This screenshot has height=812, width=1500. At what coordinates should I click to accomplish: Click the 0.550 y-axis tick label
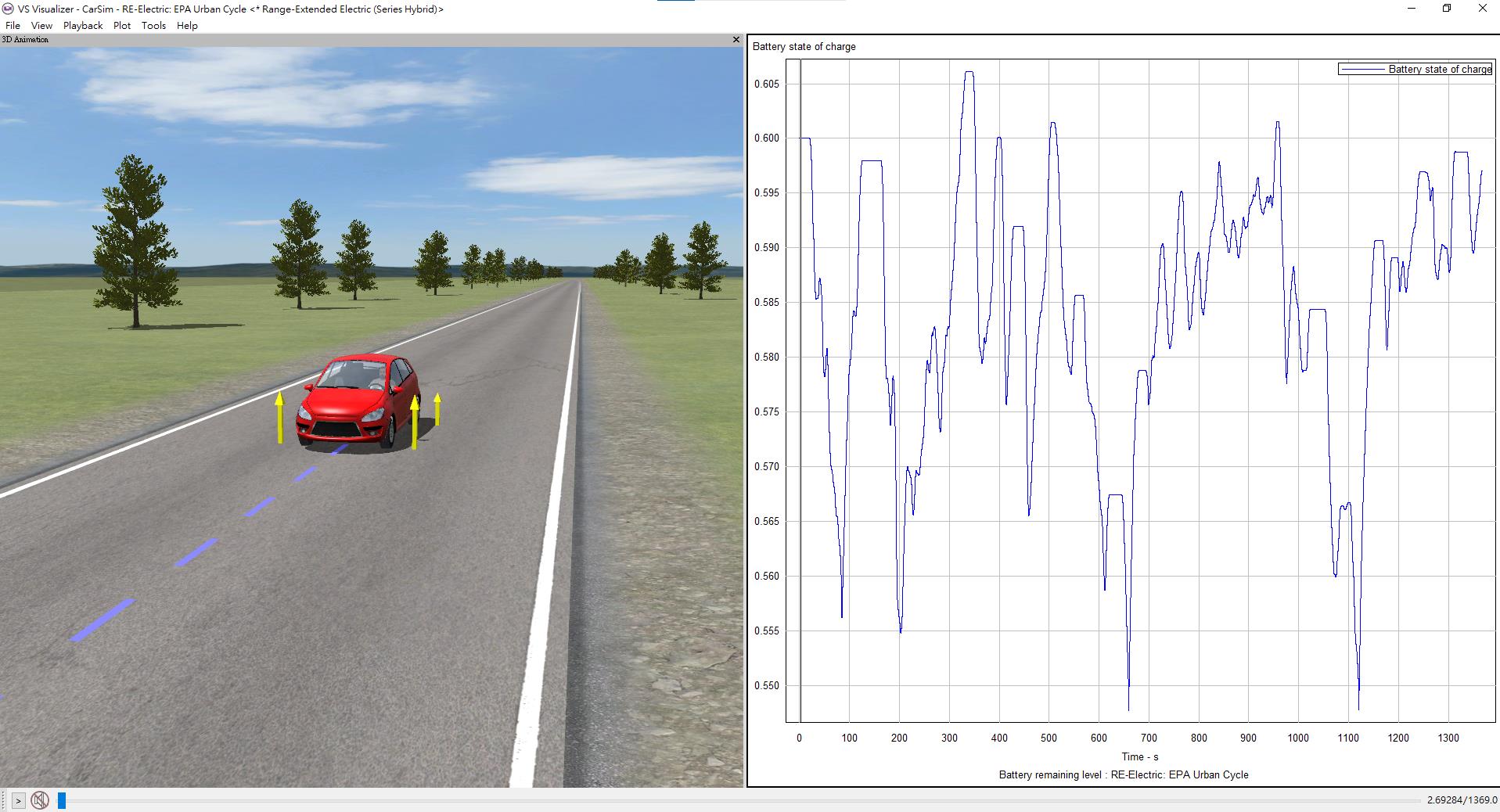coord(766,685)
